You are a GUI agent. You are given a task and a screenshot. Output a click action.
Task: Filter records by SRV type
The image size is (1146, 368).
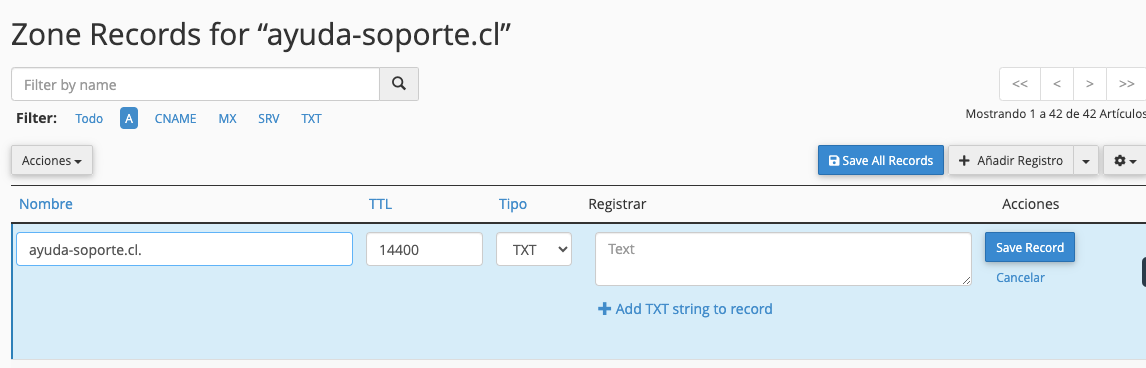pyautogui.click(x=268, y=118)
